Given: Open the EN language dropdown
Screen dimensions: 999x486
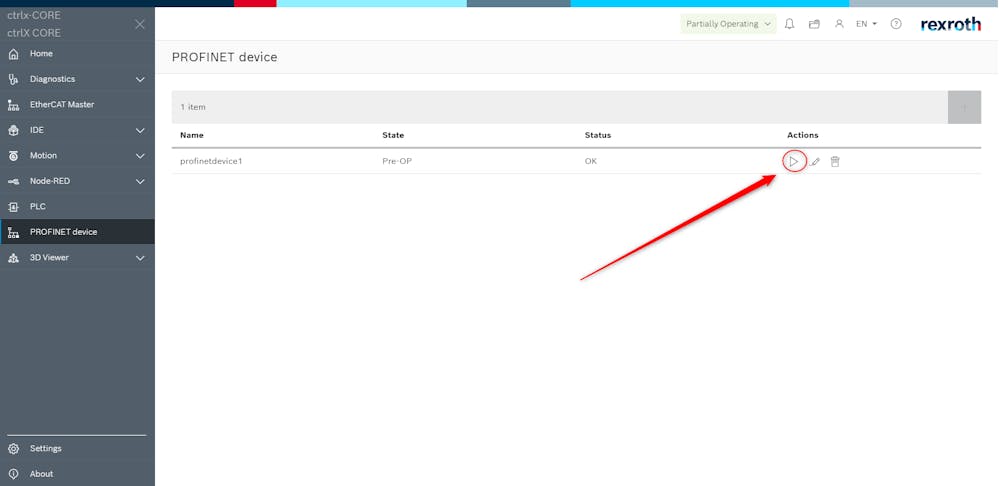Looking at the screenshot, I should pyautogui.click(x=866, y=24).
